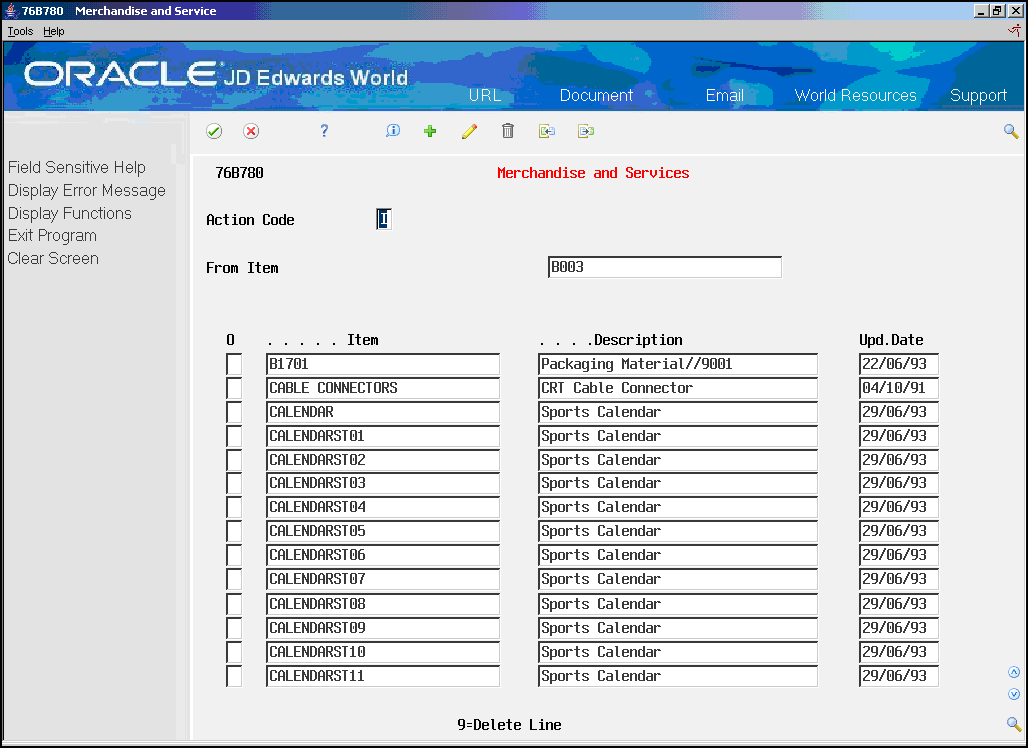Click item field CALENDARST08
This screenshot has width=1028, height=748.
click(383, 604)
